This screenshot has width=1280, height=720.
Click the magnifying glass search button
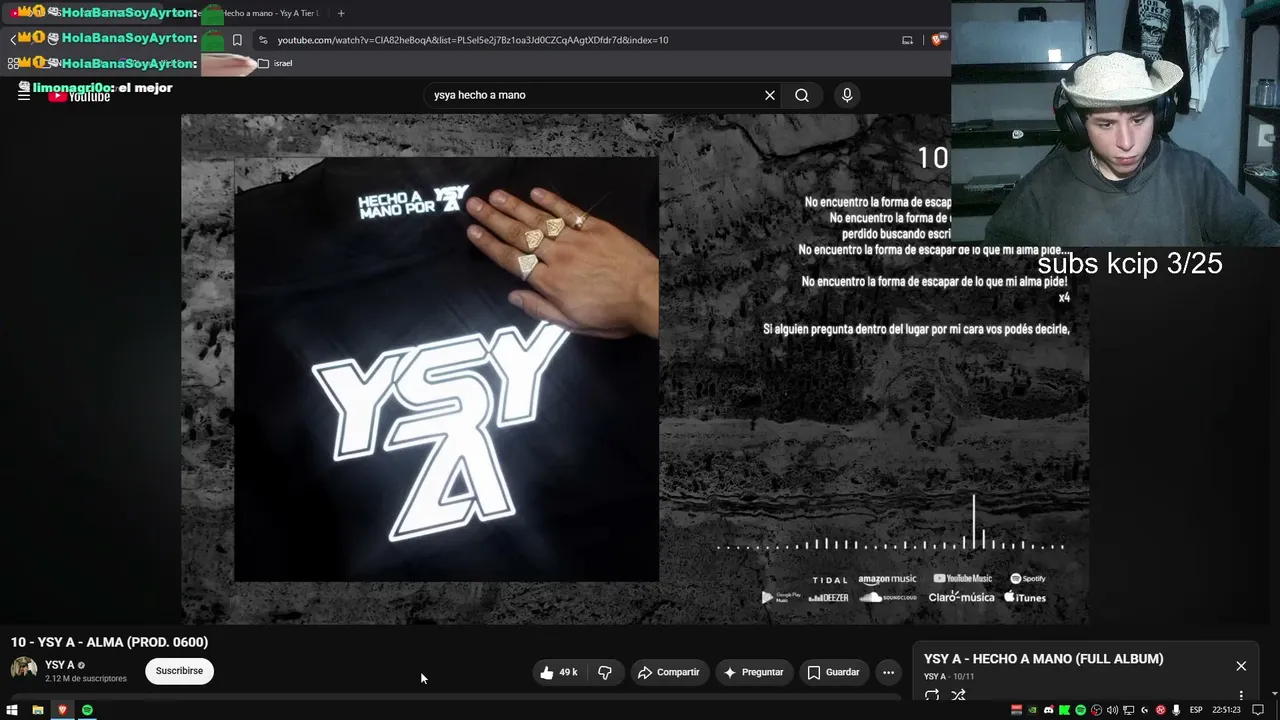pyautogui.click(x=802, y=95)
